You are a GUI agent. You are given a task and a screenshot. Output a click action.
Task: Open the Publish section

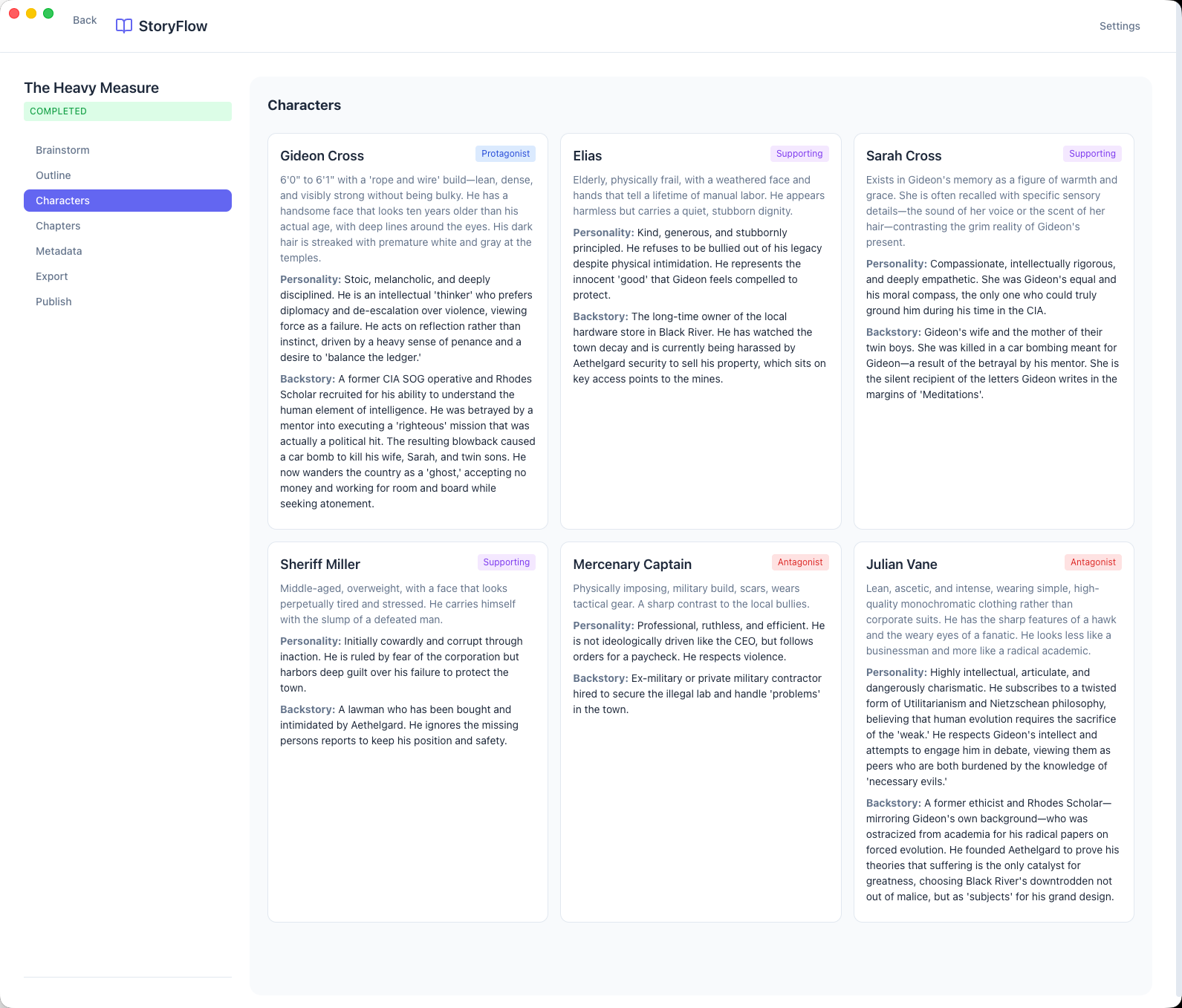point(53,302)
